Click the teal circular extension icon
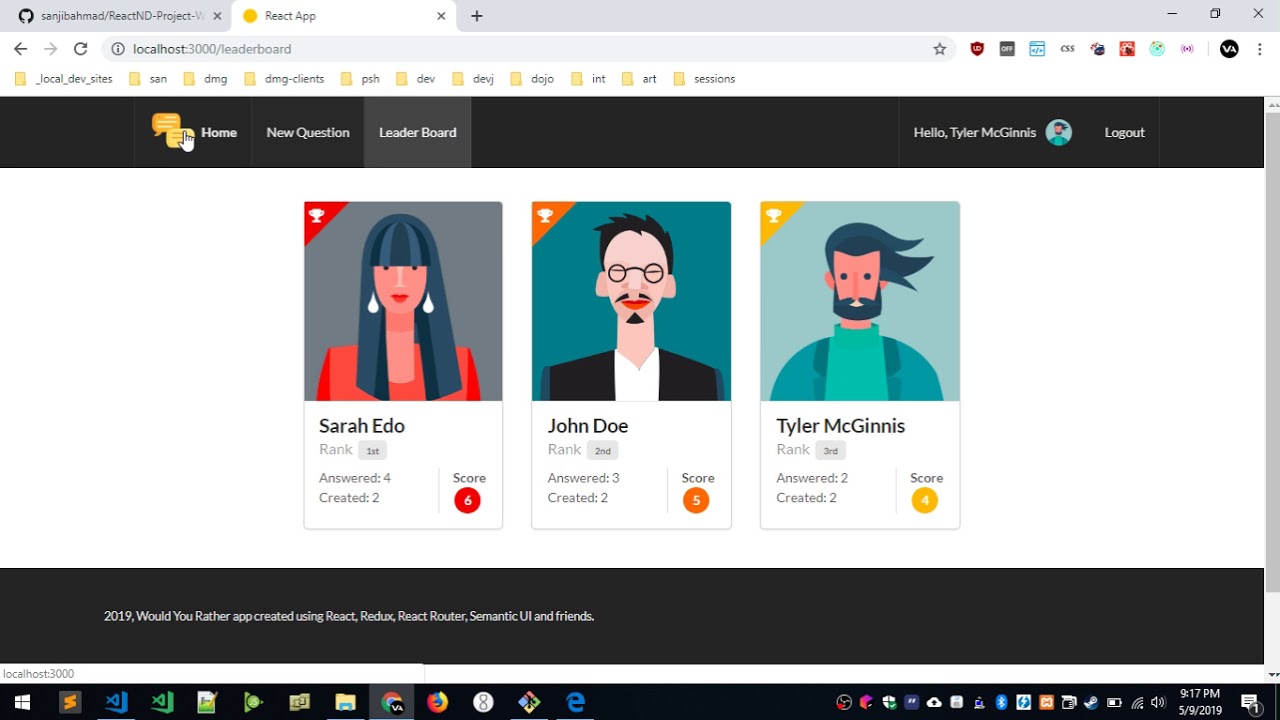This screenshot has height=720, width=1280. [x=1157, y=49]
